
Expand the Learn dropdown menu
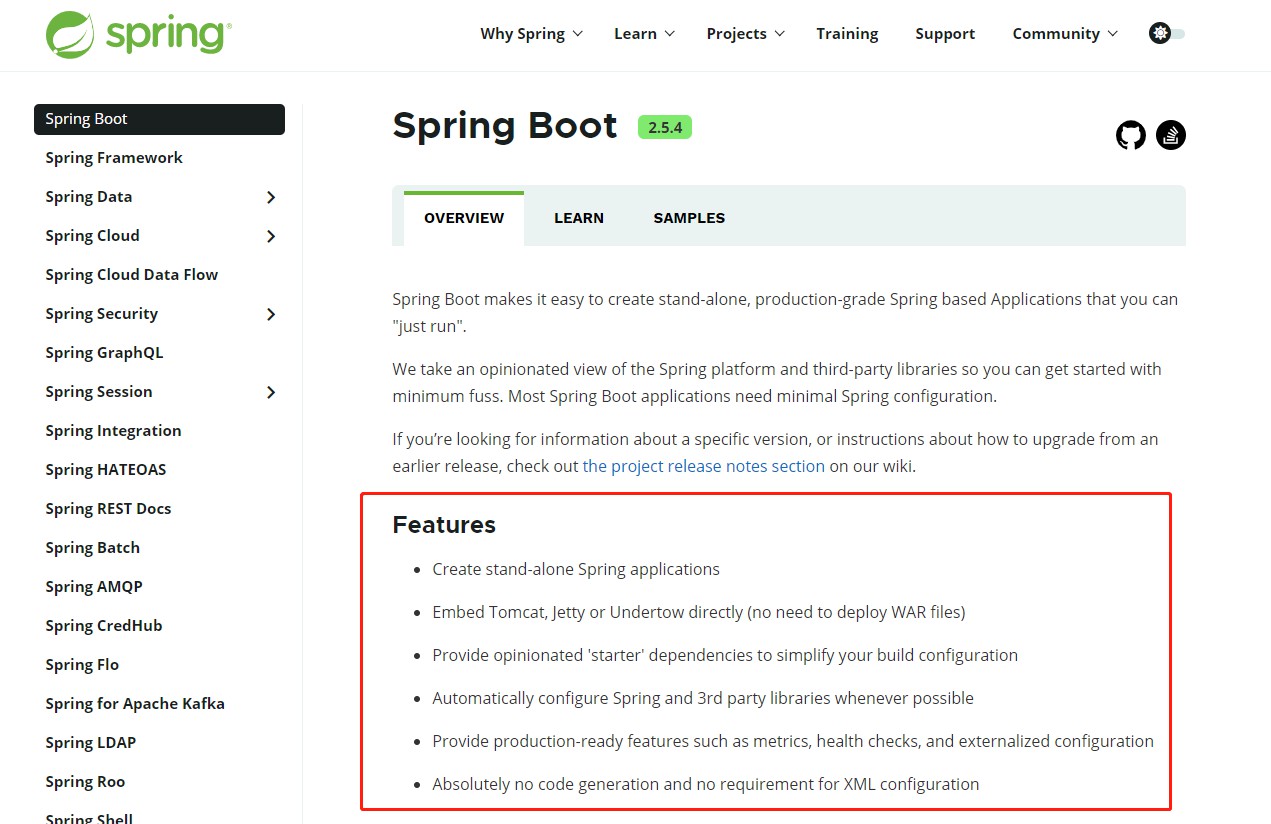(644, 34)
